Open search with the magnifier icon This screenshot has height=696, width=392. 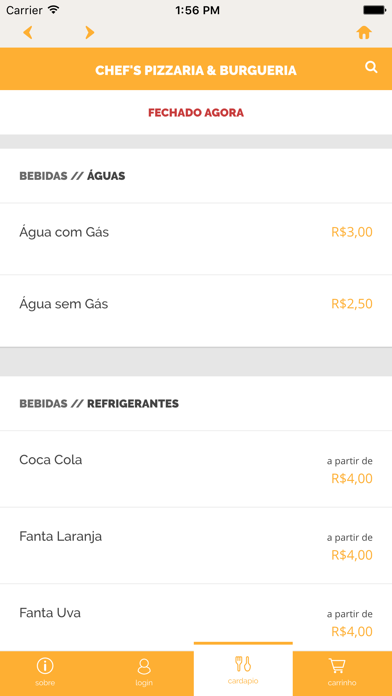[x=371, y=67]
